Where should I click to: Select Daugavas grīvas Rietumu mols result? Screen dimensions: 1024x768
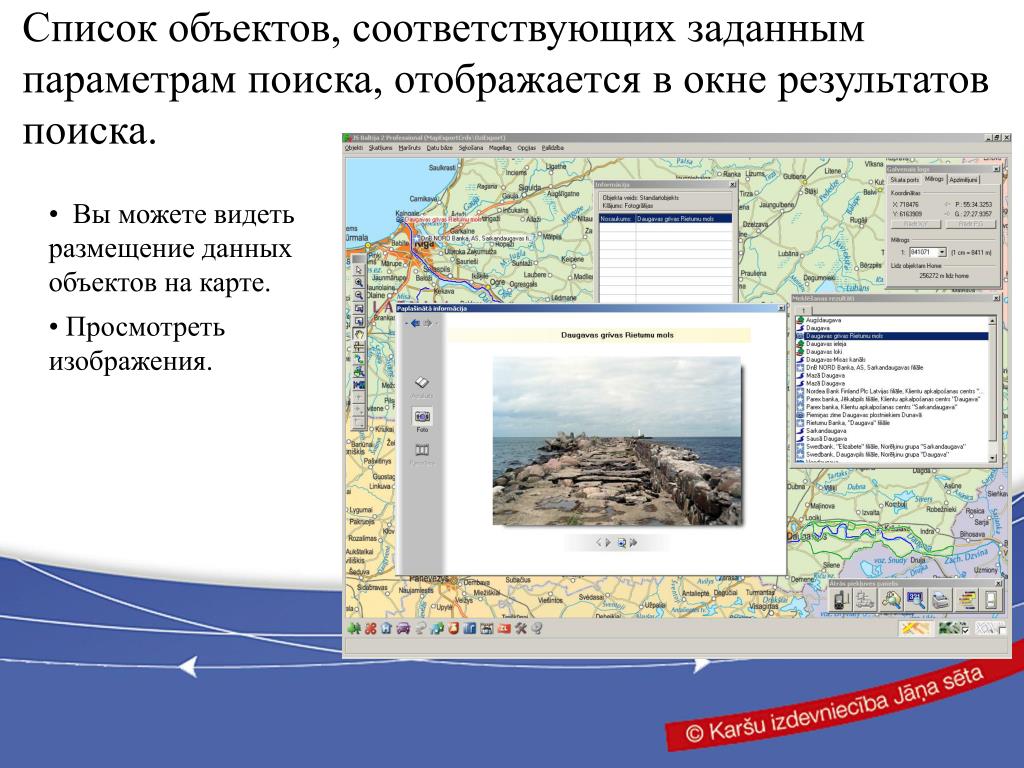pos(891,336)
